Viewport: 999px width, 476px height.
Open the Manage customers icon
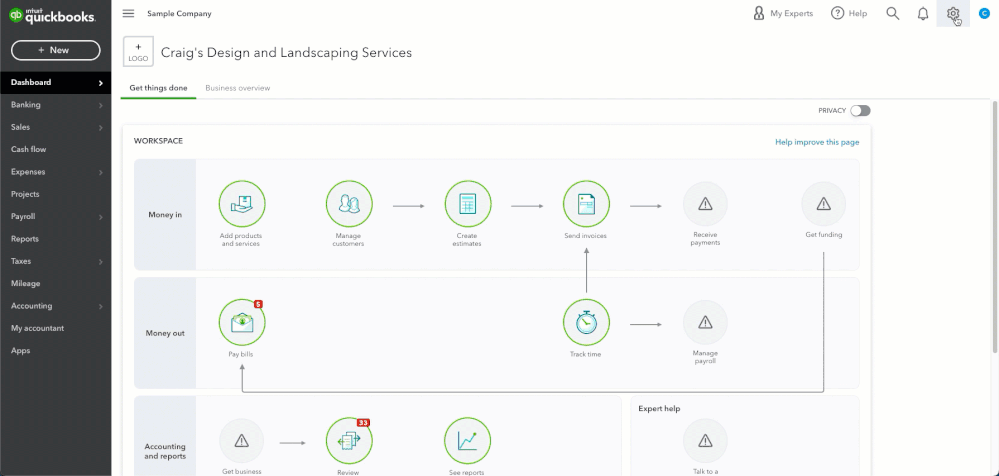pos(349,204)
